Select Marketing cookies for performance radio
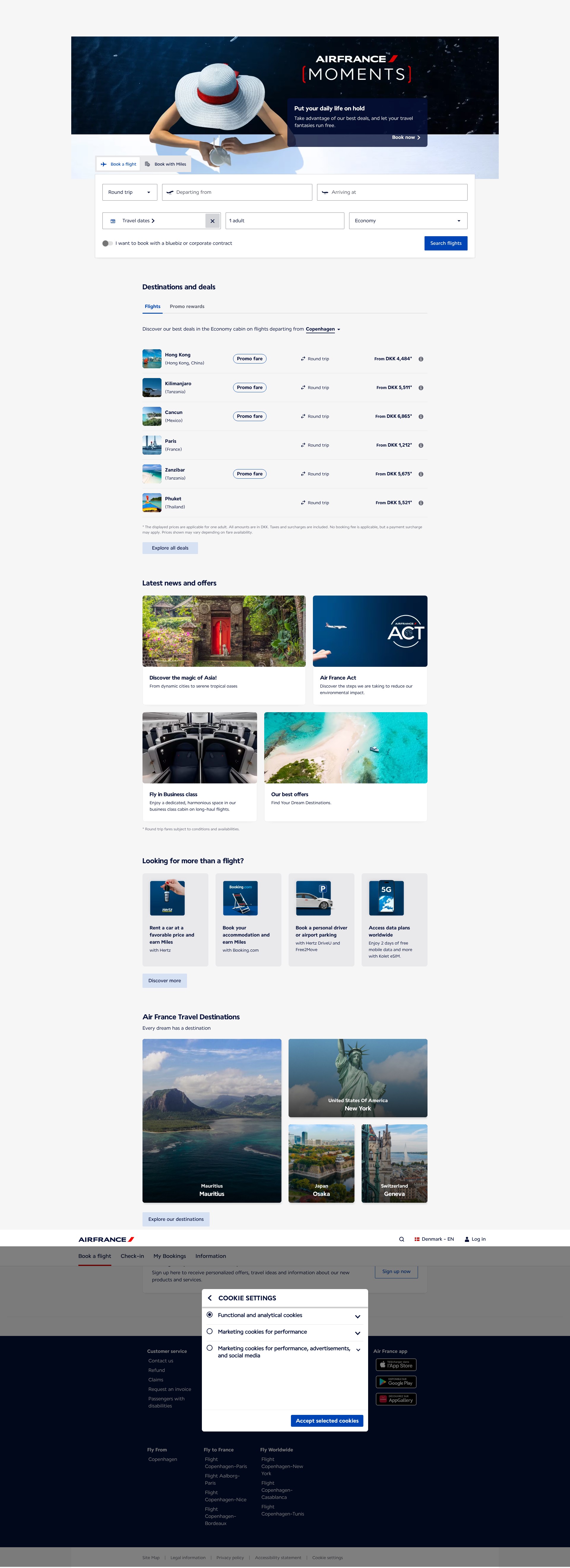Image resolution: width=570 pixels, height=1568 pixels. click(x=210, y=1331)
